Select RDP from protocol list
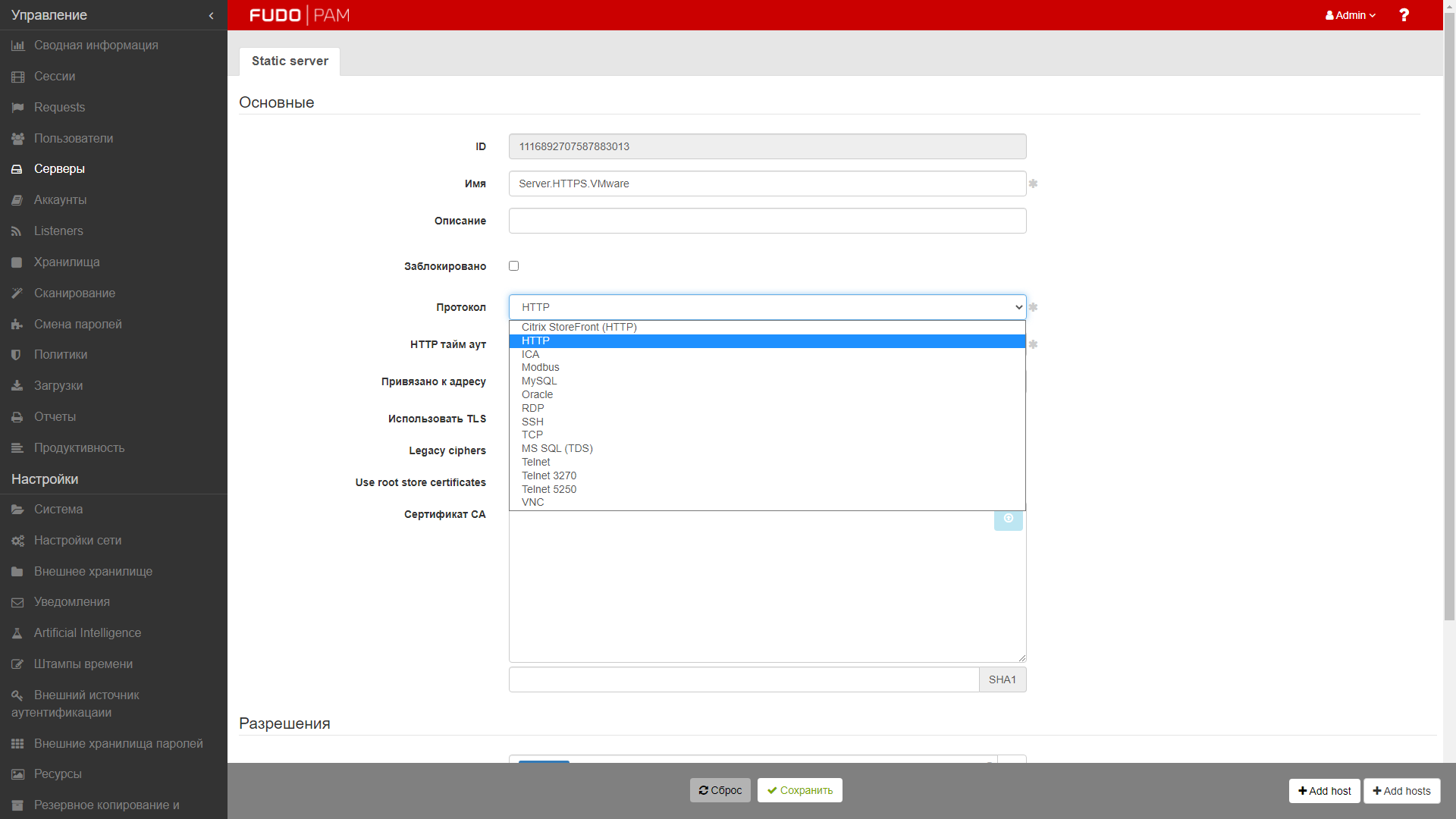 click(533, 408)
